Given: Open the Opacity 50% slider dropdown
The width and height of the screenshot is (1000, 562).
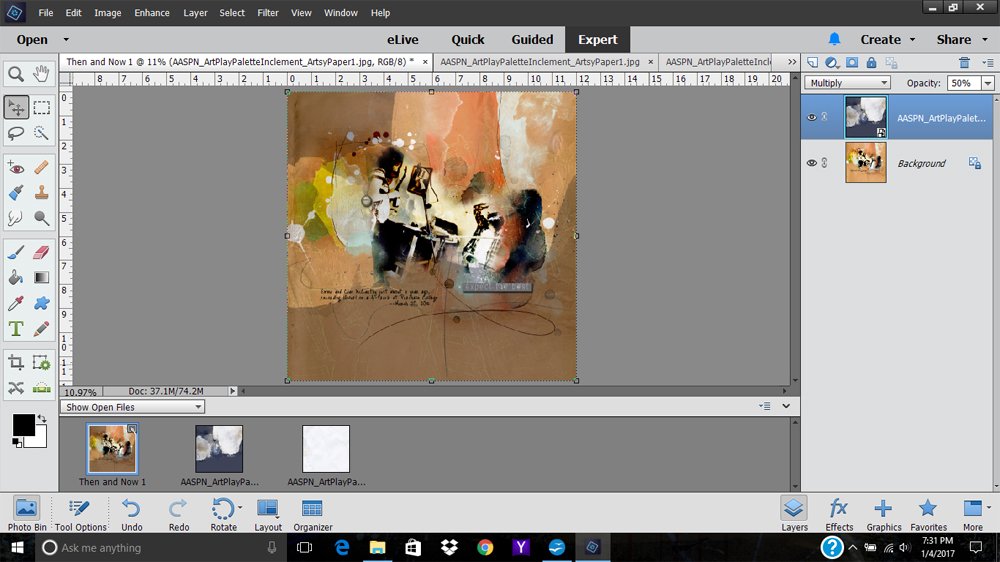Looking at the screenshot, I should click(x=988, y=83).
